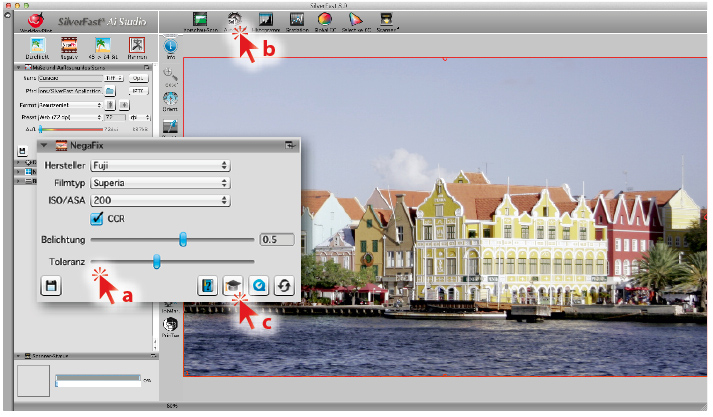Open NegaFix expert mode graduation cap icon

[233, 284]
